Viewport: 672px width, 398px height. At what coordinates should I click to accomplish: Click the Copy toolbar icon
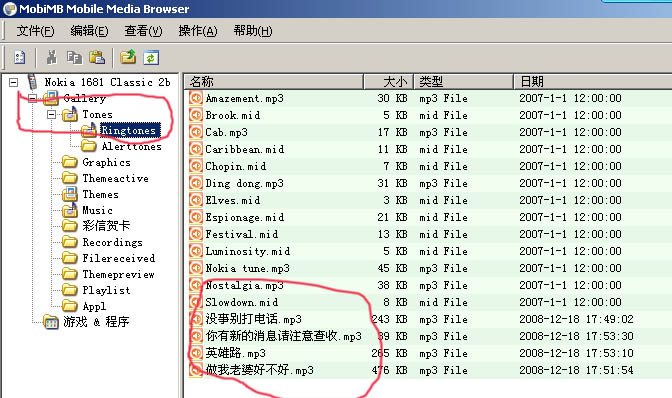click(74, 57)
